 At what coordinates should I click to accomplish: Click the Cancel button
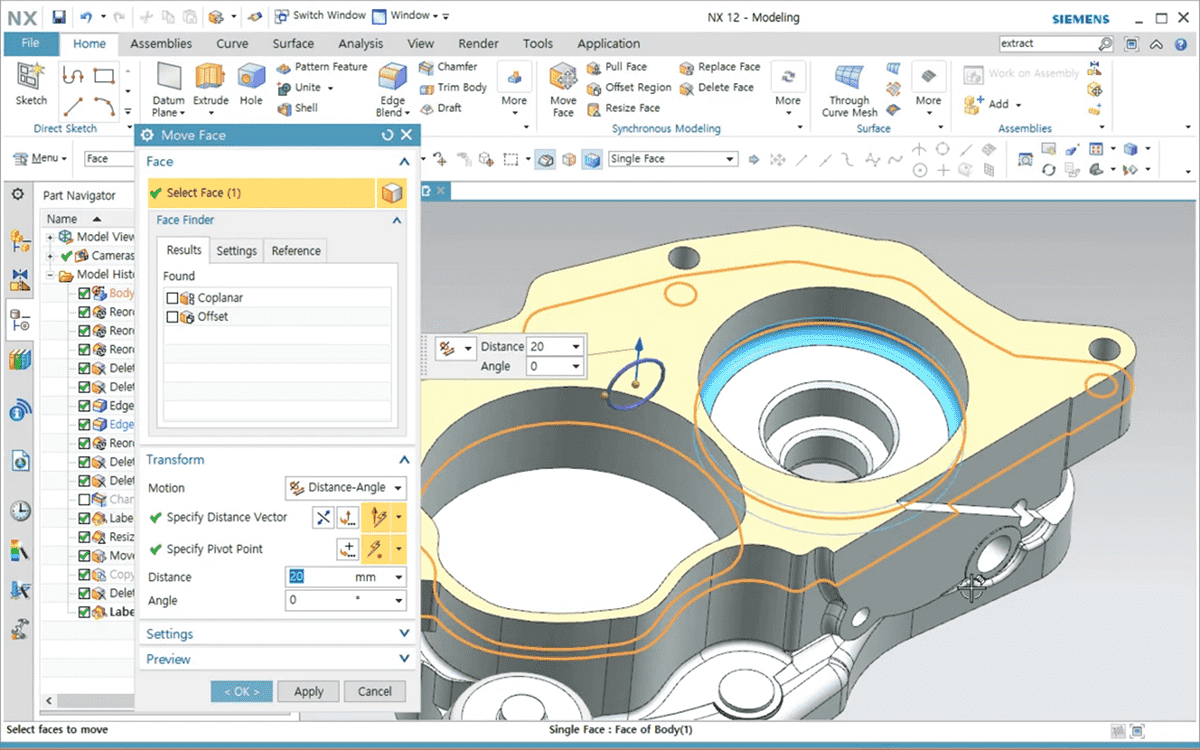click(x=375, y=691)
